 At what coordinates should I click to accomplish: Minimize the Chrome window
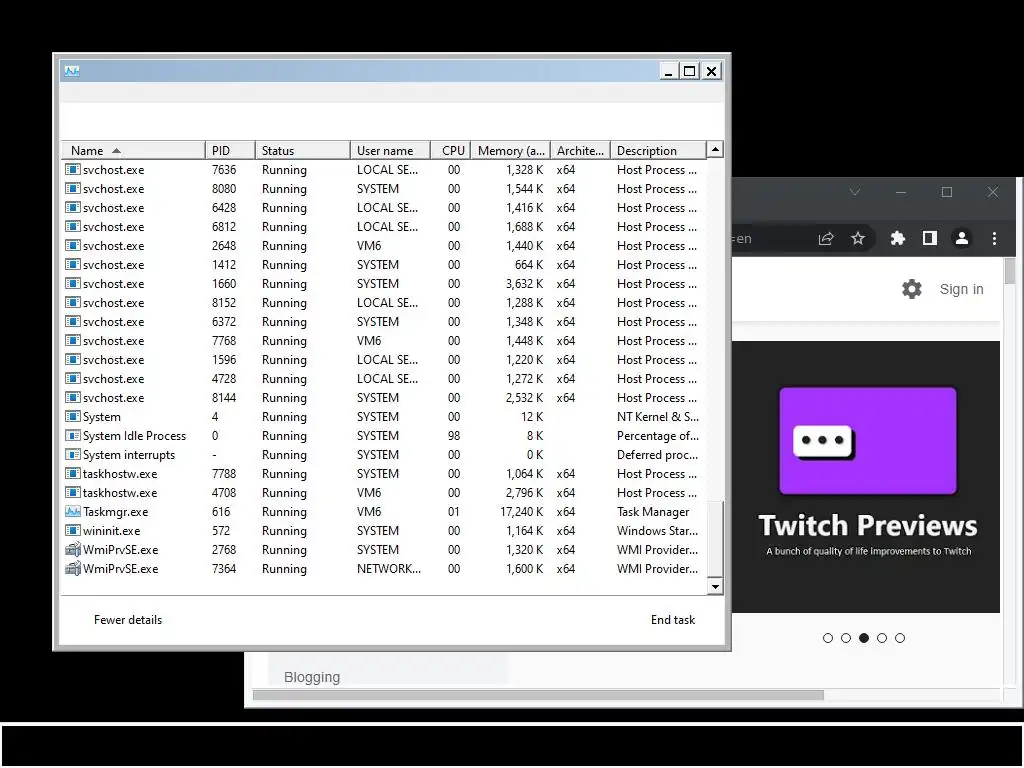tap(901, 192)
